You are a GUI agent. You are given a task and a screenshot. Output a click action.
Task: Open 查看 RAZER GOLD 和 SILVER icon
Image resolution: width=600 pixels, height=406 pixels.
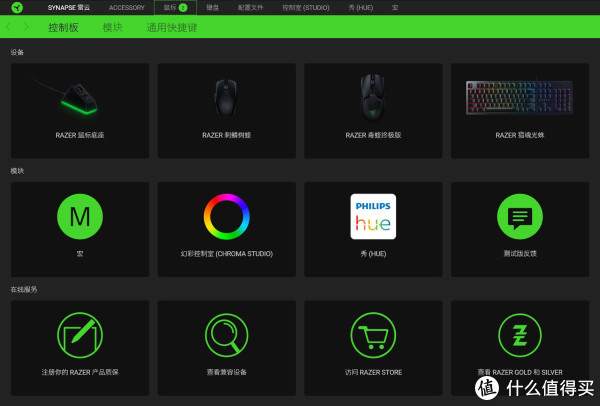(x=520, y=335)
